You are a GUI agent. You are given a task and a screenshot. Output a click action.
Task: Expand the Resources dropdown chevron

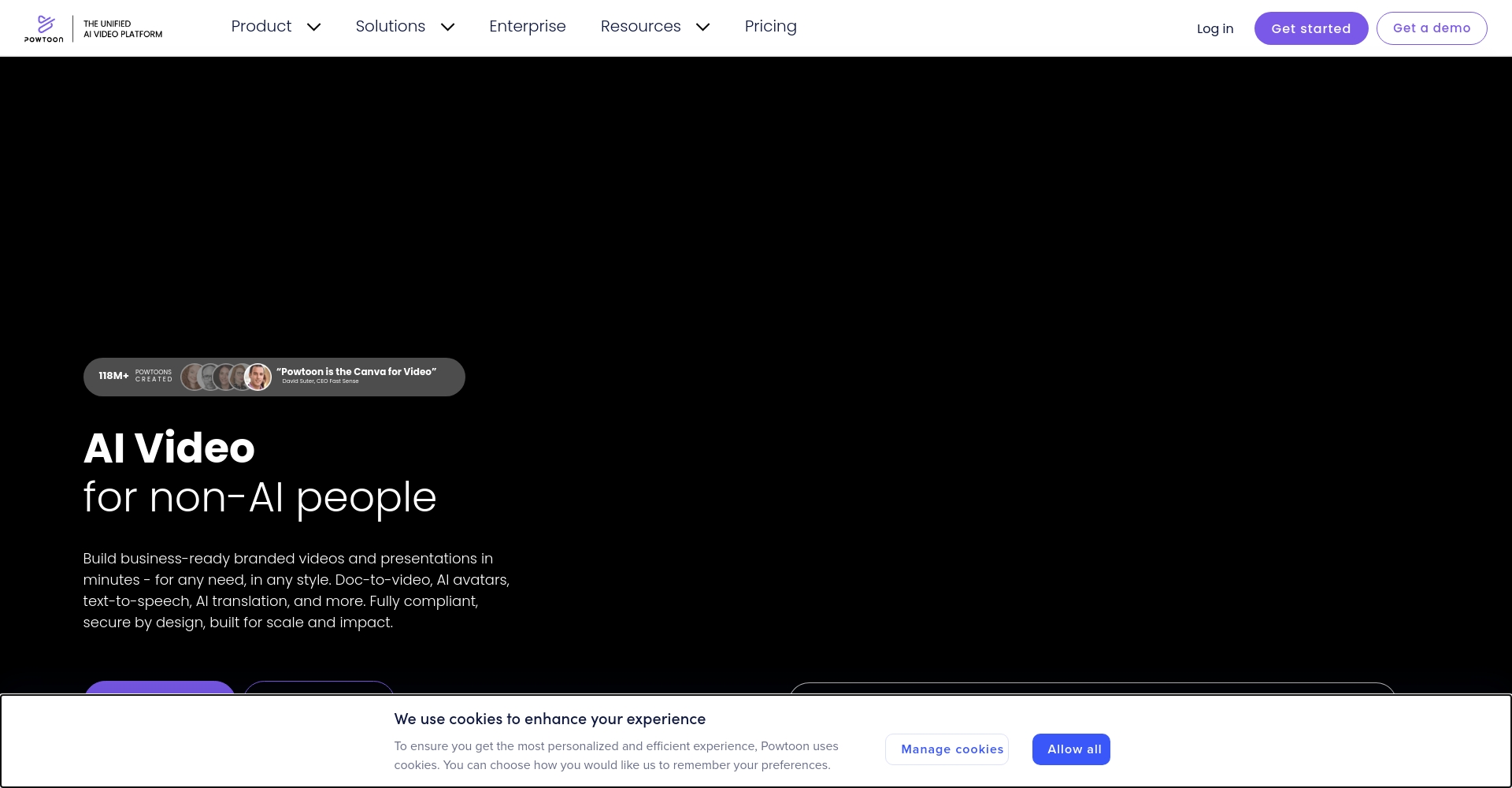pyautogui.click(x=702, y=28)
